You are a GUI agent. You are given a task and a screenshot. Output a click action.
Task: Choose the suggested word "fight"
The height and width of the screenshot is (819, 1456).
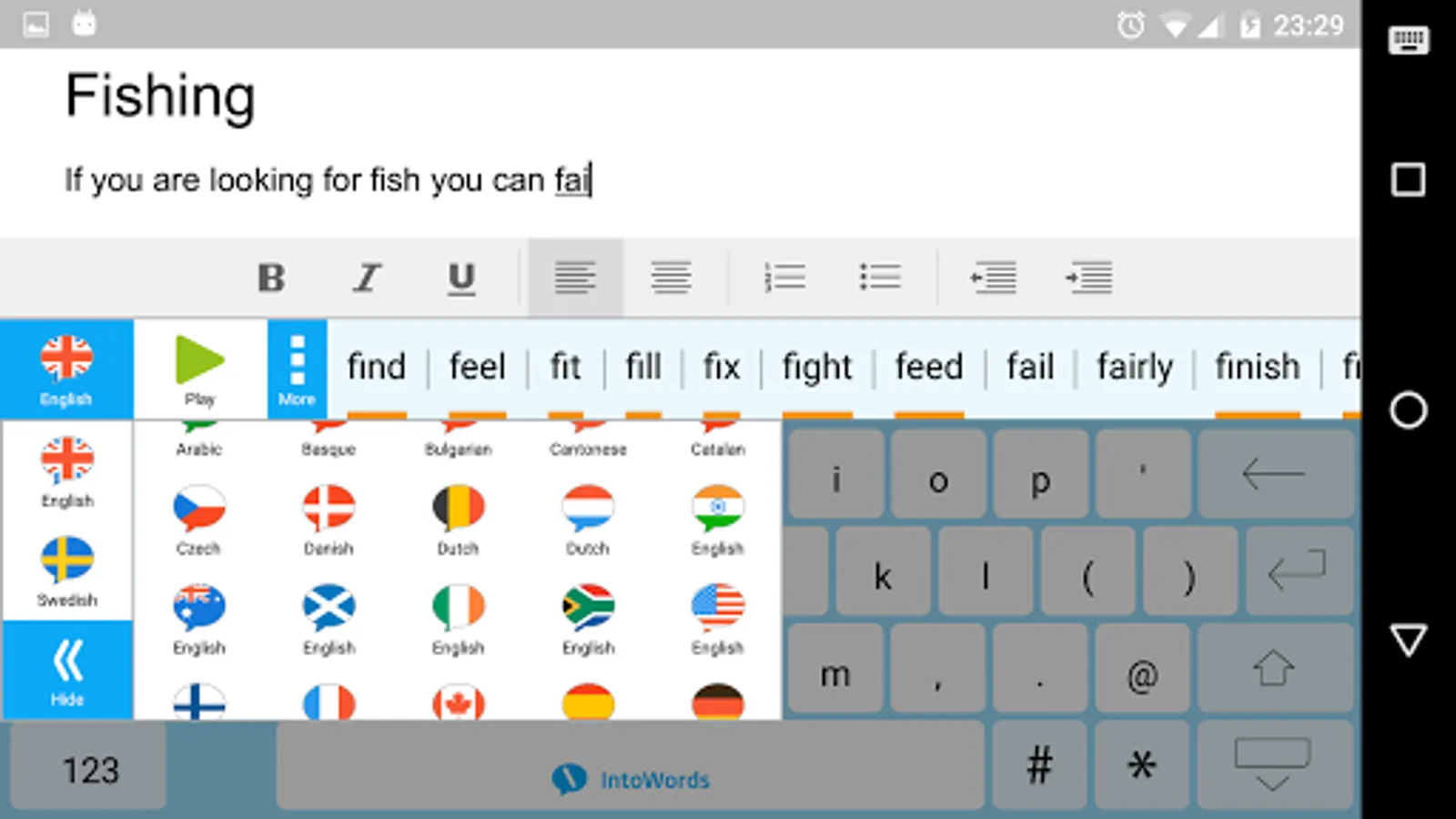coord(817,369)
